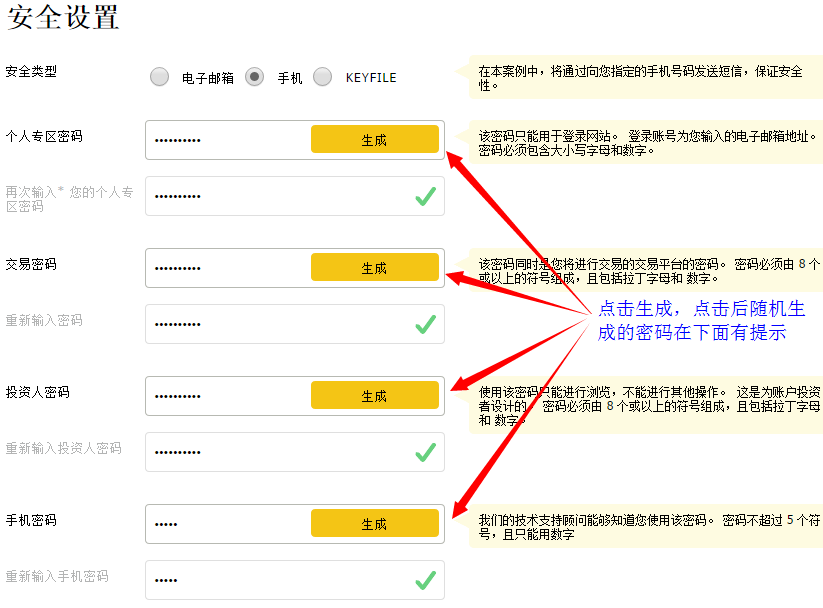This screenshot has height=608, width=823.
Task: Select the 电子邮箱 security type radio button
Action: [x=159, y=76]
